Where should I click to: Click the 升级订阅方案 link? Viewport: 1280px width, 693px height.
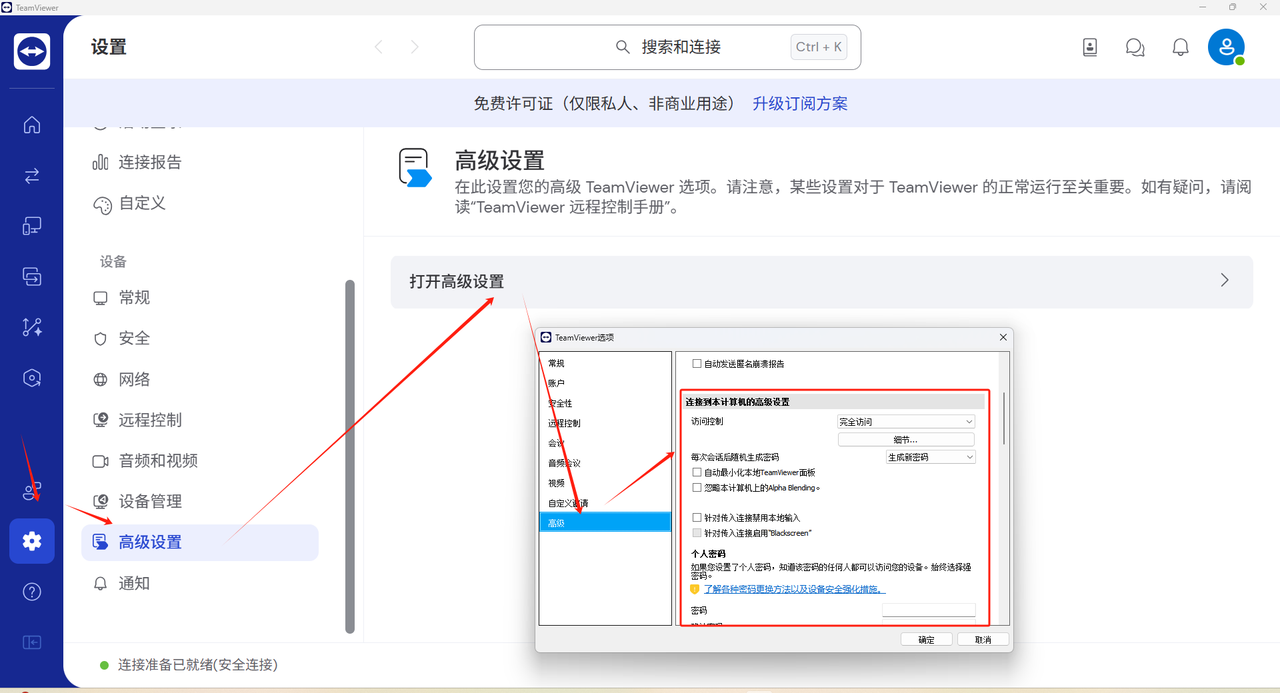coord(800,104)
